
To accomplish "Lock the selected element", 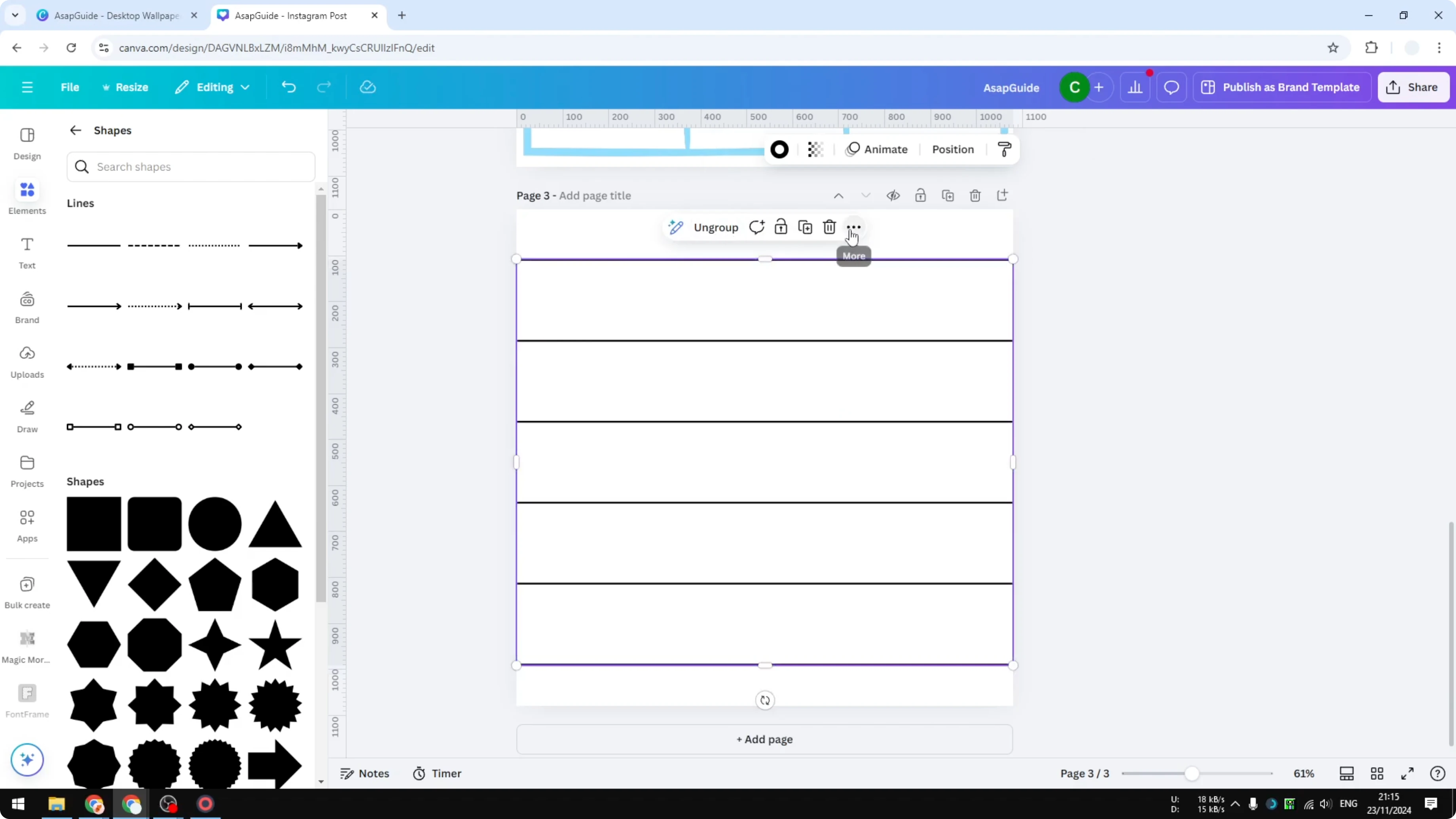I will [x=781, y=227].
